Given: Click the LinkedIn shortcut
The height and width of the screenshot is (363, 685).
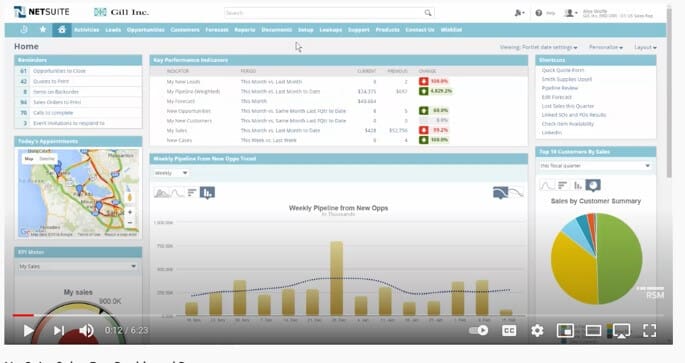Looking at the screenshot, I should (x=552, y=132).
